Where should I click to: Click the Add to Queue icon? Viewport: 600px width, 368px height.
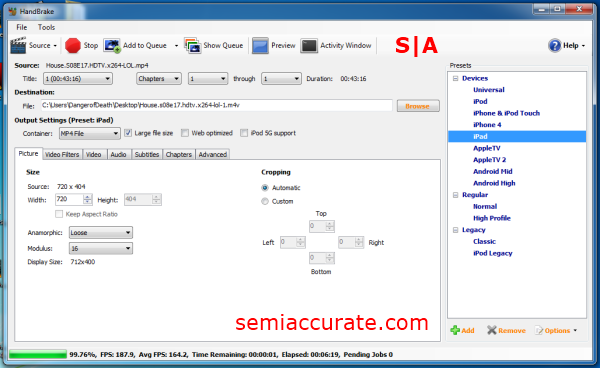pos(112,46)
